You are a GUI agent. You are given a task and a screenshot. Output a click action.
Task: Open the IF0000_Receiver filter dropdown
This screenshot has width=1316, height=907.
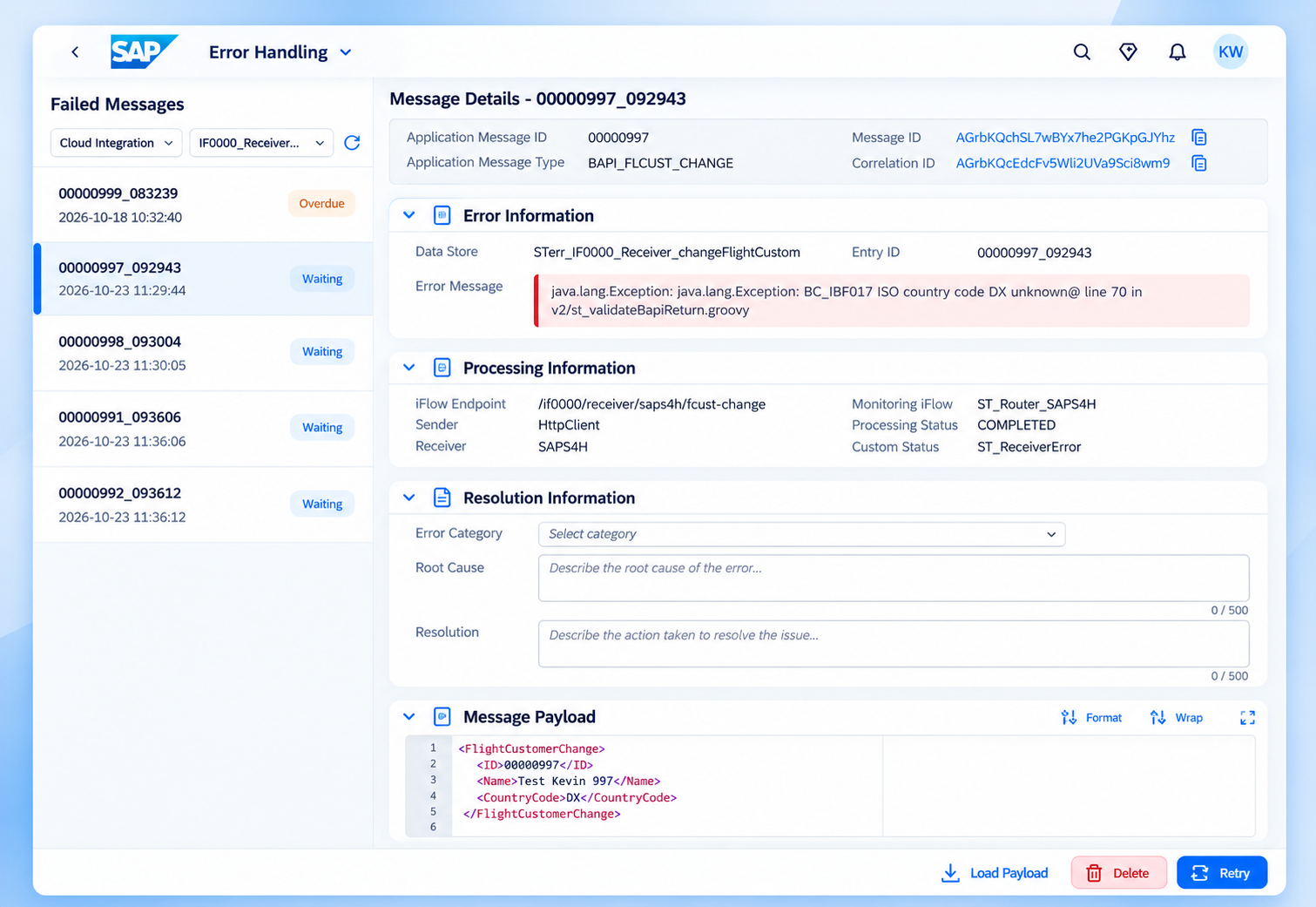coord(261,143)
